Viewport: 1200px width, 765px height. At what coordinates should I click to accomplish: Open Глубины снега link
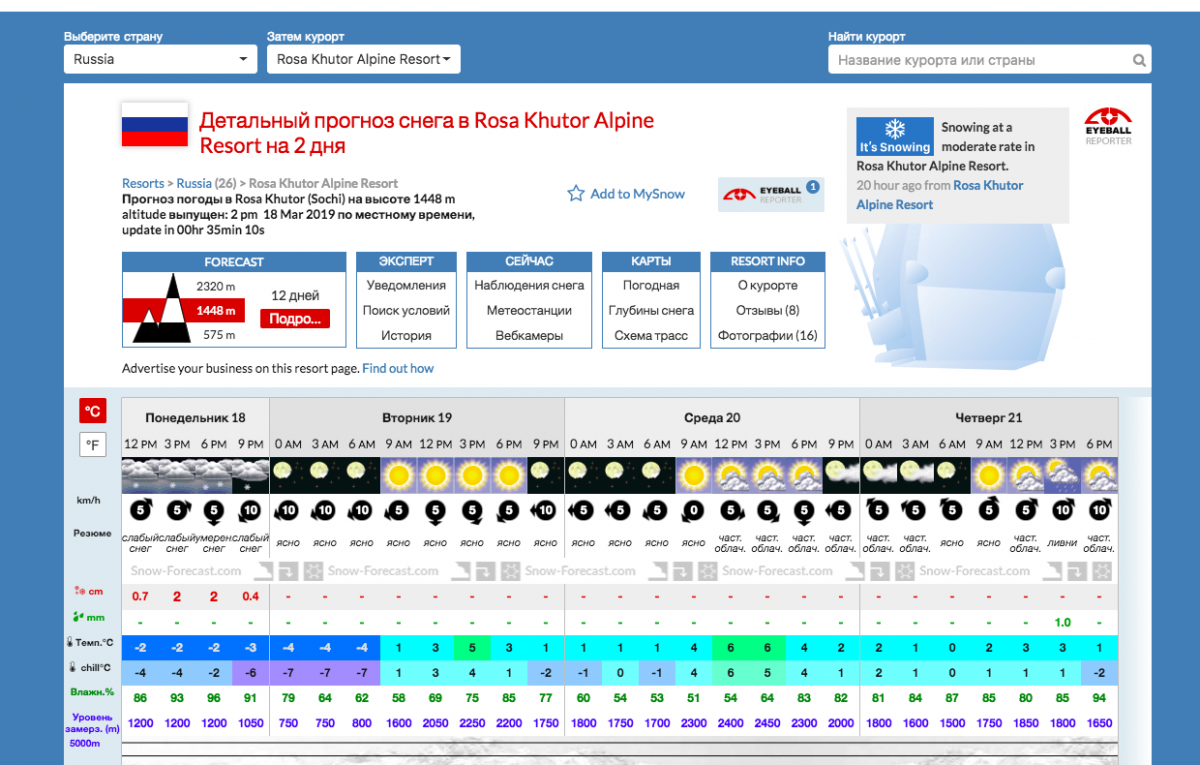(651, 310)
